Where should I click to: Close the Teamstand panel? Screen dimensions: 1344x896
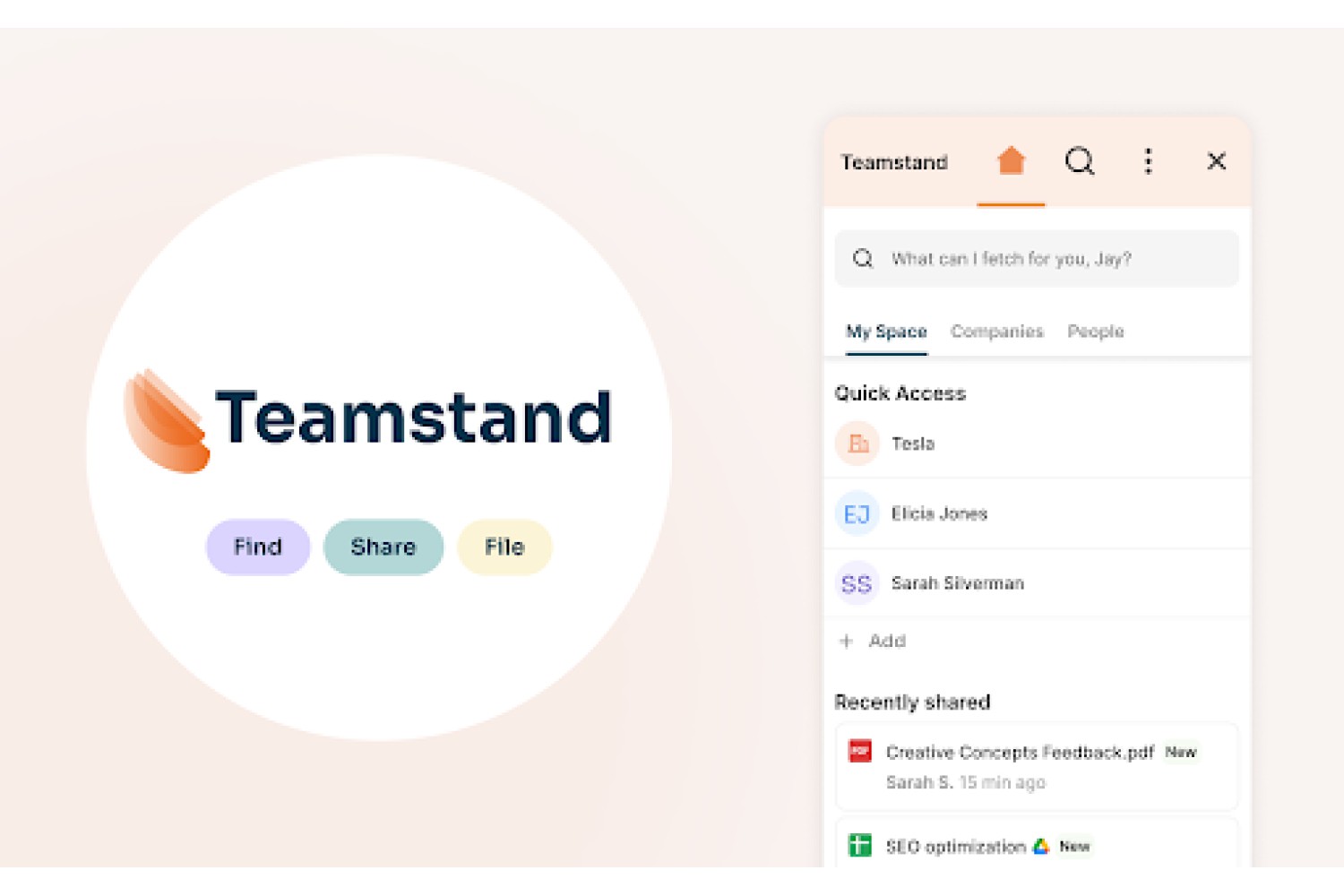[x=1216, y=161]
